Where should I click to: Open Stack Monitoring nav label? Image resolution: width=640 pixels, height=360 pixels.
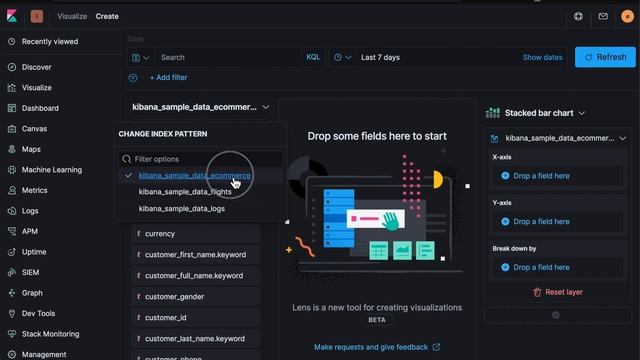(x=51, y=334)
